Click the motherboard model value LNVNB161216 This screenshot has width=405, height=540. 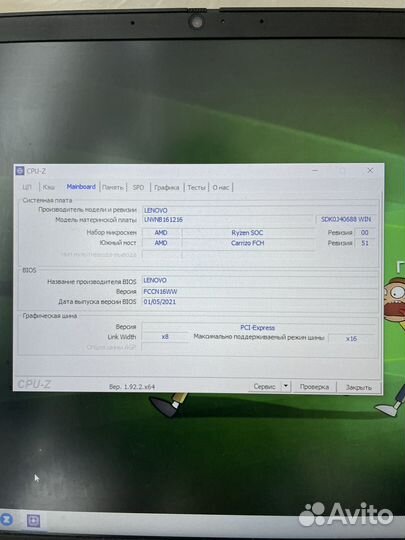coord(227,219)
